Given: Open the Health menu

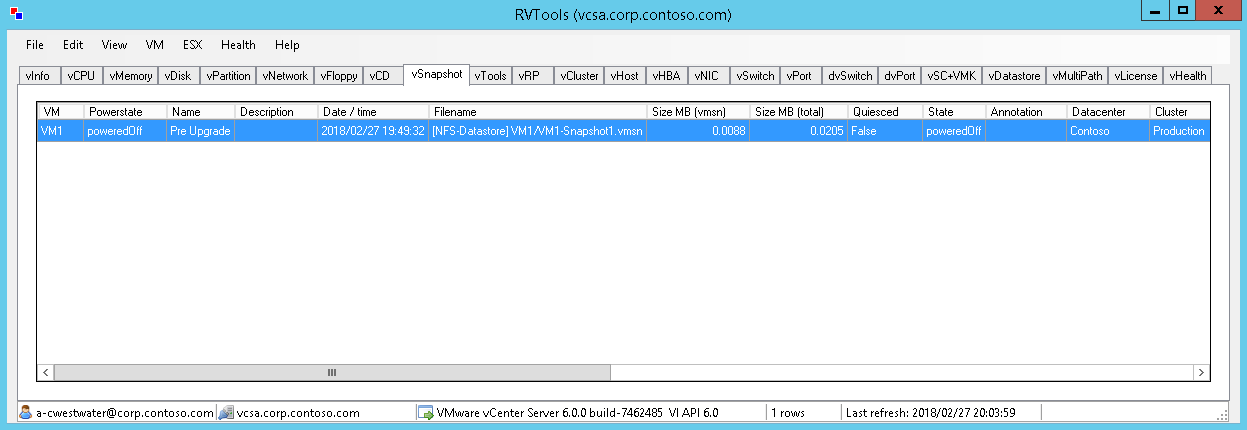Looking at the screenshot, I should [x=238, y=45].
